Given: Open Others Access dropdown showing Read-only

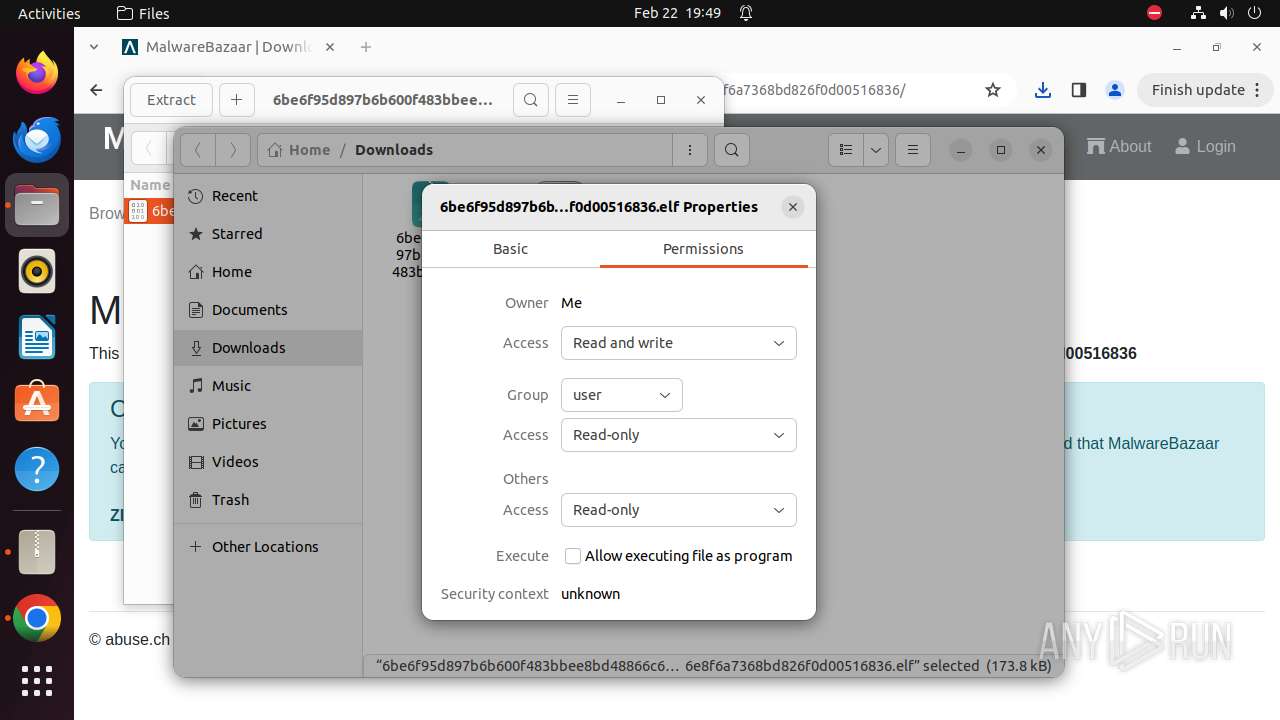Looking at the screenshot, I should pyautogui.click(x=678, y=510).
